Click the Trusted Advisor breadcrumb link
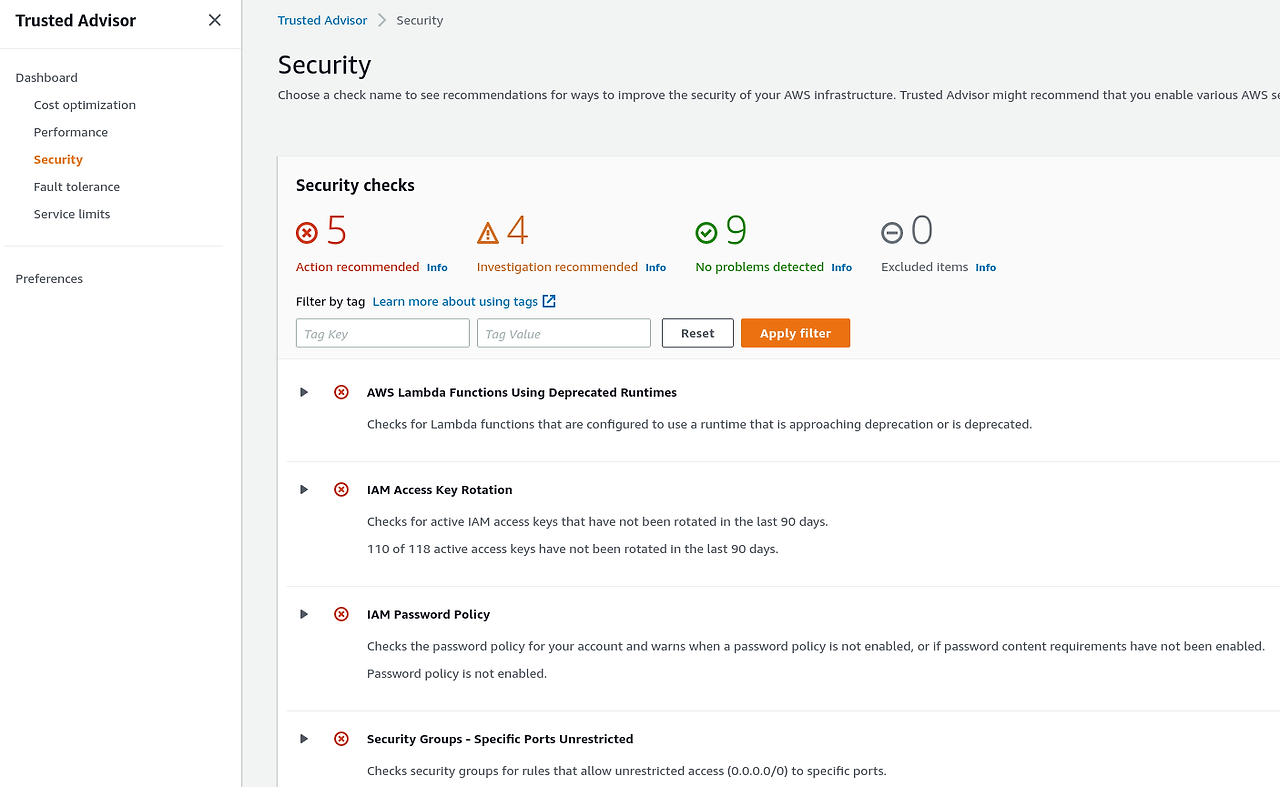The image size is (1280, 787). pyautogui.click(x=322, y=20)
